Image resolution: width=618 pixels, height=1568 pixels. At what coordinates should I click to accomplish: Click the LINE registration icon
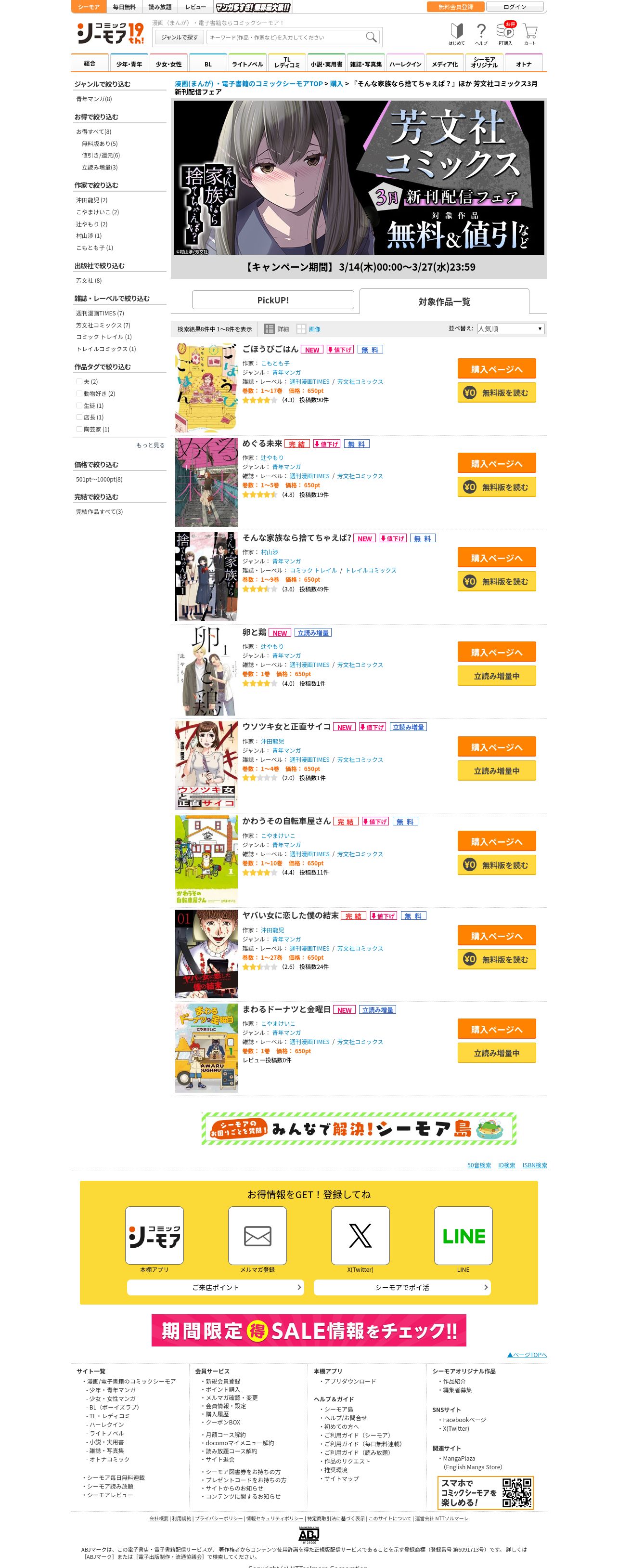click(463, 1235)
